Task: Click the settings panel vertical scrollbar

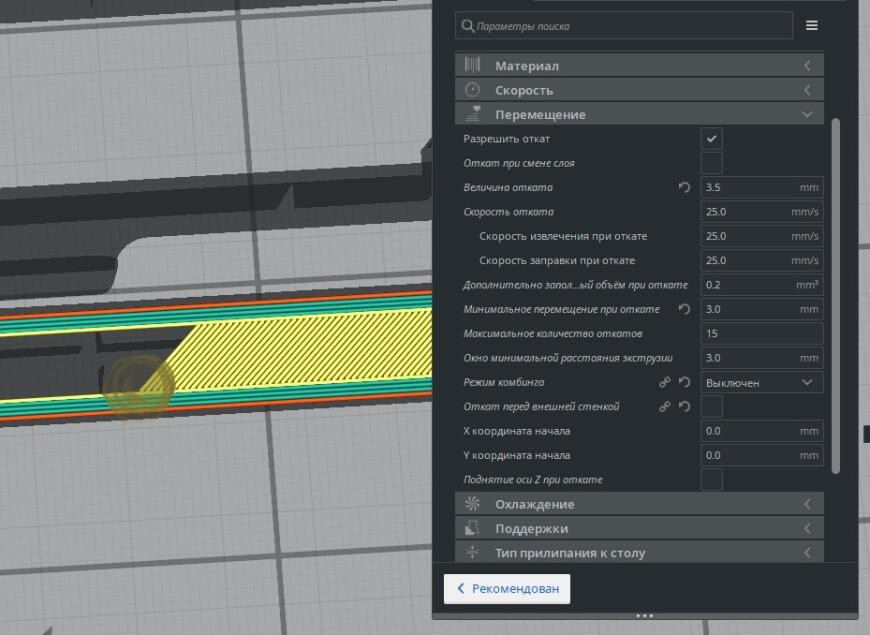Action: point(836,296)
